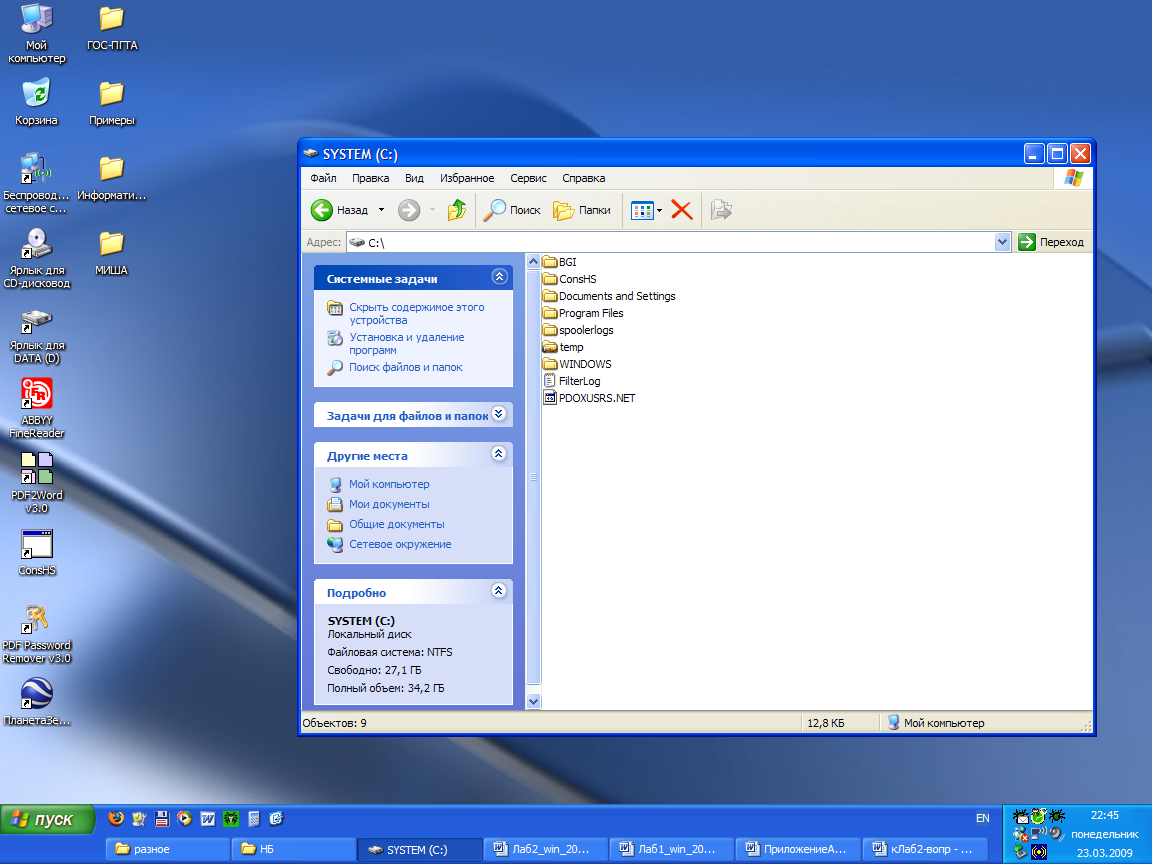The width and height of the screenshot is (1152, 864).
Task: Click PDF Password Remover v3.0 shortcut
Action: pos(37,633)
